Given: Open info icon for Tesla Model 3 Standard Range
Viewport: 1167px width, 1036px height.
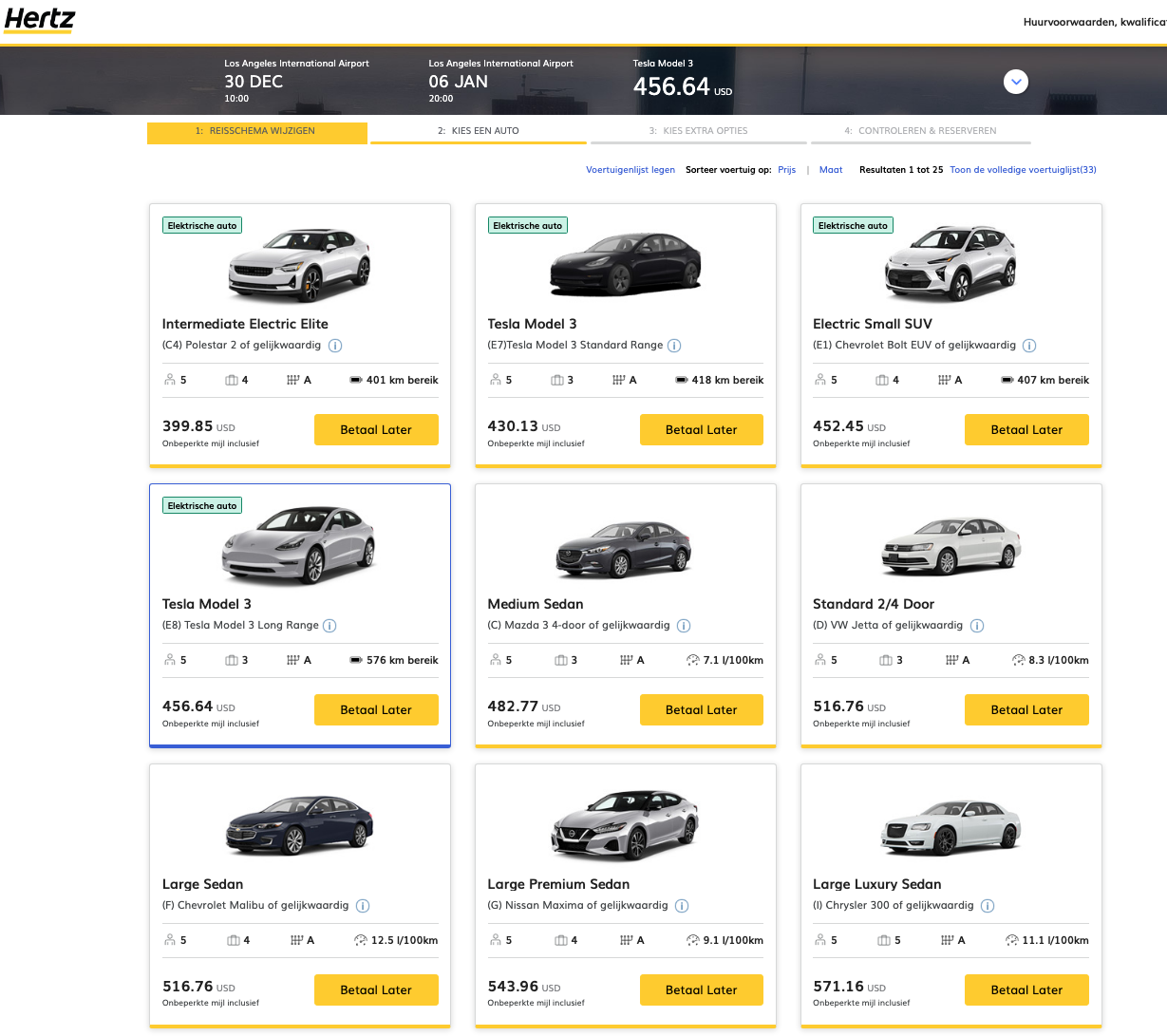Looking at the screenshot, I should point(674,346).
